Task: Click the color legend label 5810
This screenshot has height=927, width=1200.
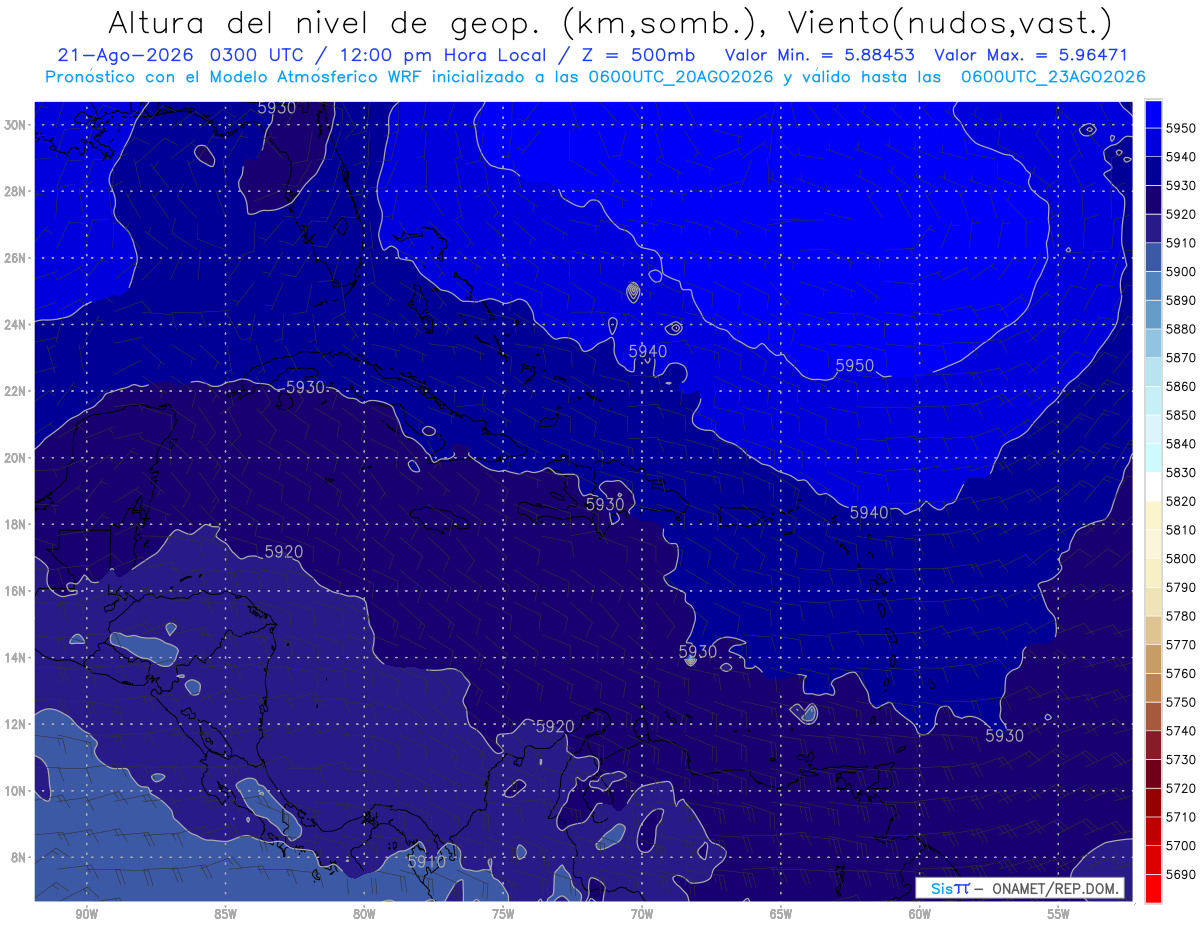Action: (1181, 530)
